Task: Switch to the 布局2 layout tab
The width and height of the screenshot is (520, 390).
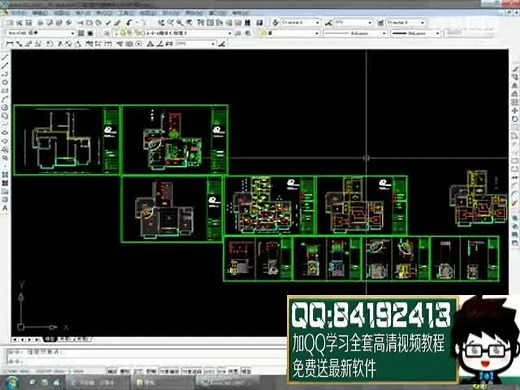Action: click(82, 339)
